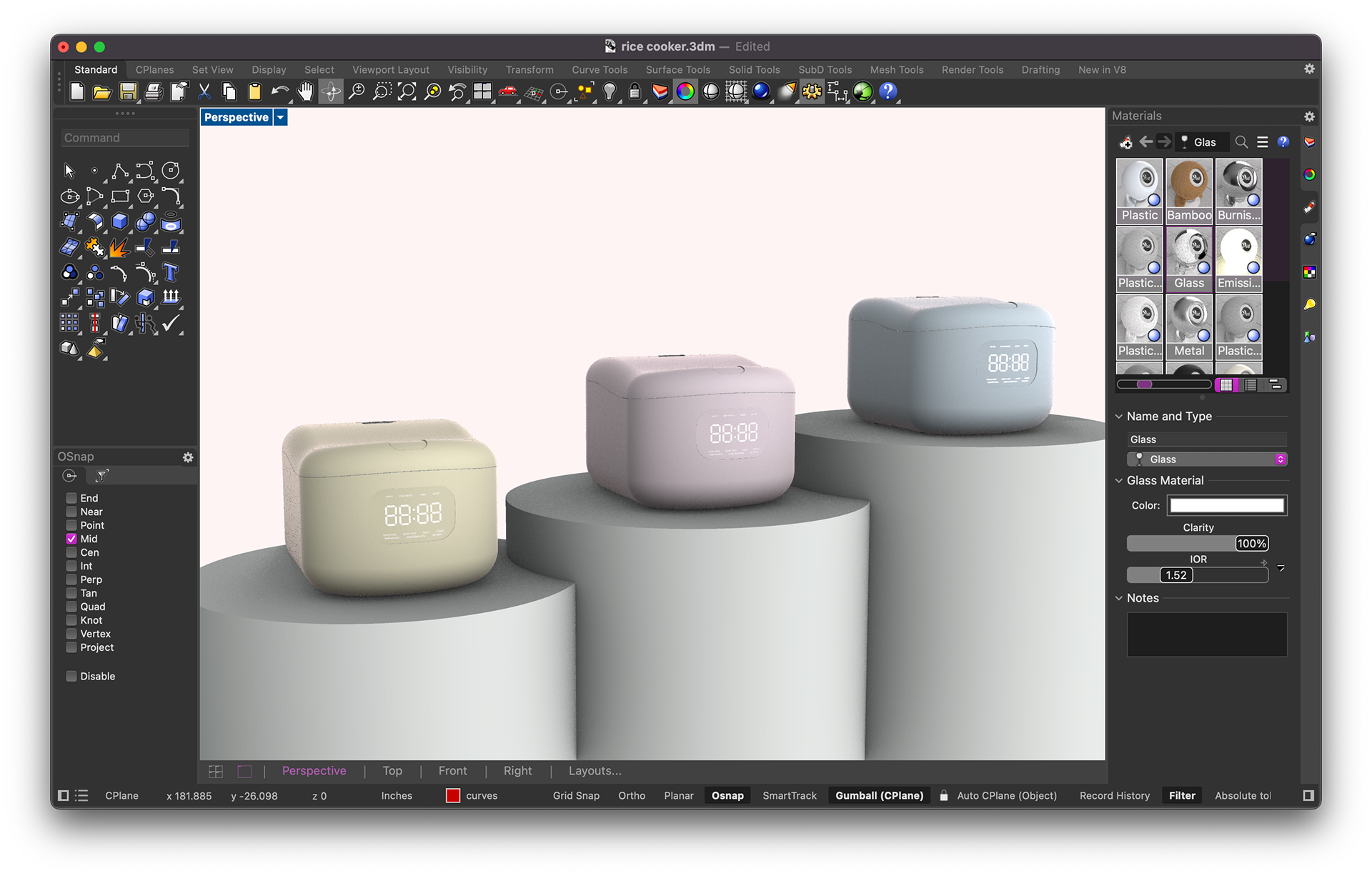1372x876 pixels.
Task: Click the Zoom Extents toolbar icon
Action: pos(407,91)
